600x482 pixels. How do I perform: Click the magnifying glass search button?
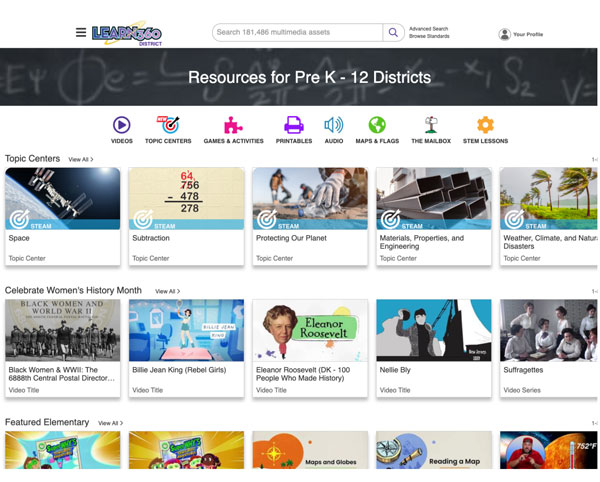point(393,32)
